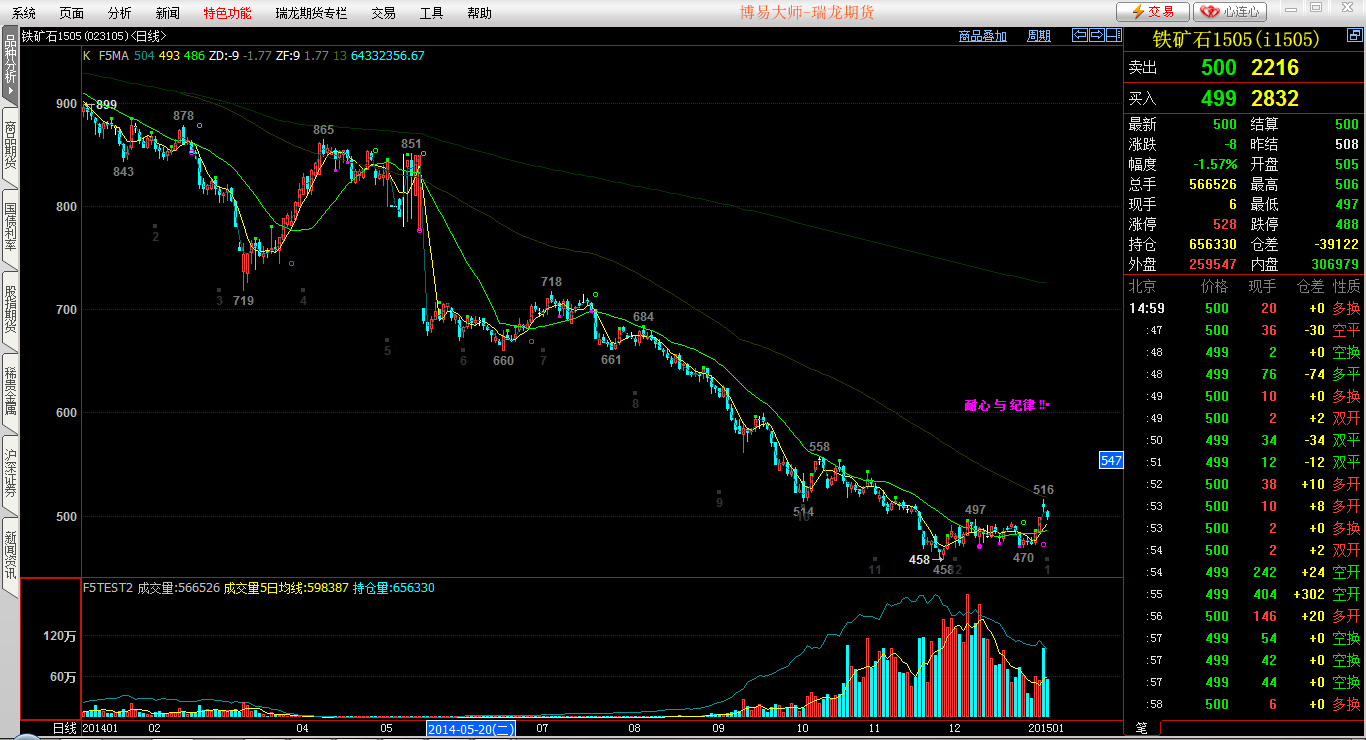Image resolution: width=1366 pixels, height=740 pixels.
Task: Click the highlighted 2014-05-20 date marker
Action: (x=471, y=729)
